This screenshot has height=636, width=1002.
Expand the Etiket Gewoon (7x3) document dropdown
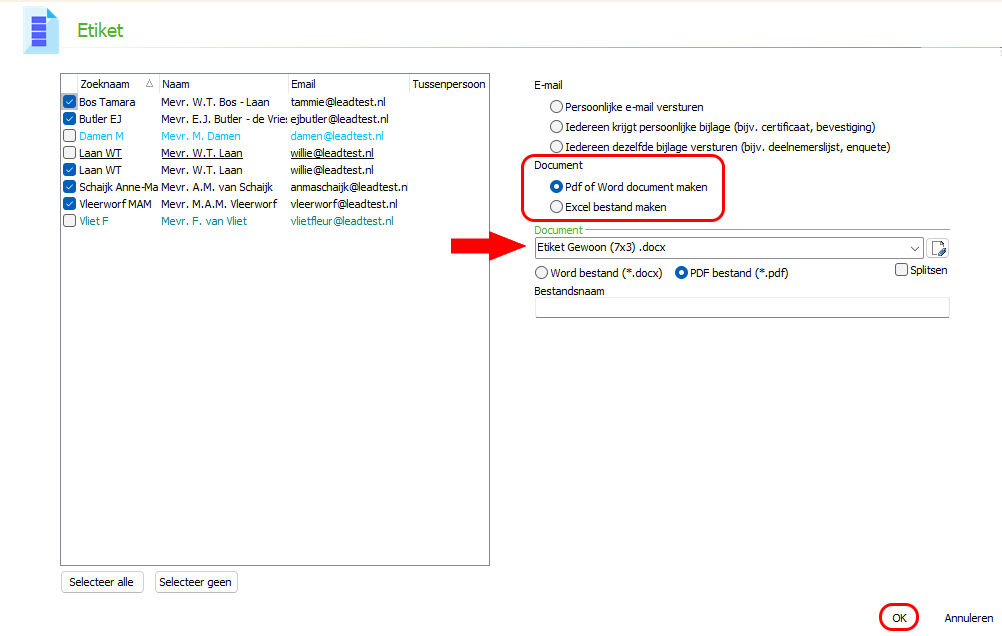914,248
